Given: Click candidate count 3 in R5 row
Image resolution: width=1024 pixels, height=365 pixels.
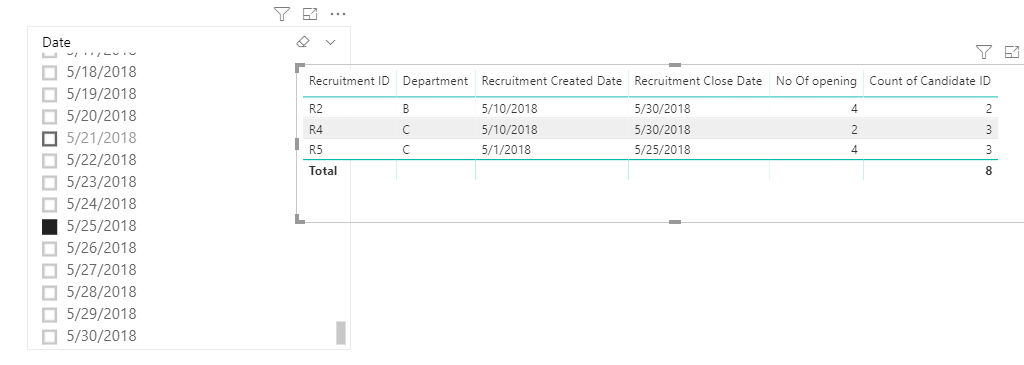Looking at the screenshot, I should point(989,150).
